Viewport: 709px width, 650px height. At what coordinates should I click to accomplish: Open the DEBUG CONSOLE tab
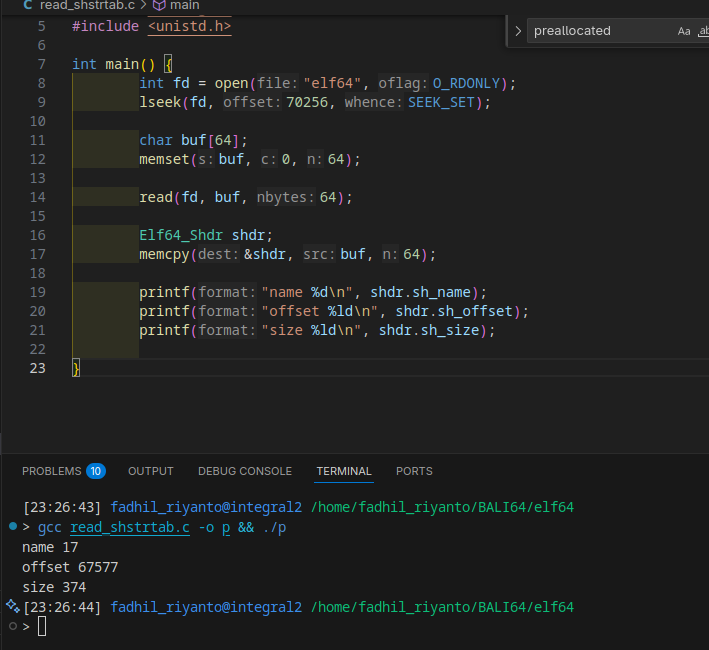[x=245, y=471]
